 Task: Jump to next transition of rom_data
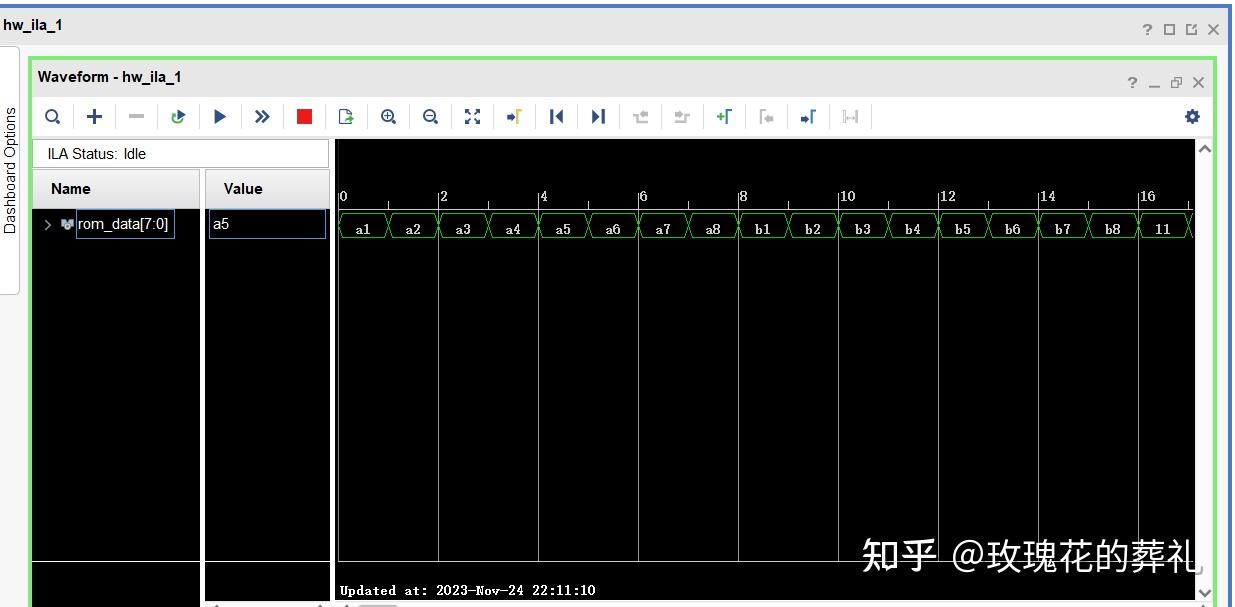(x=598, y=116)
